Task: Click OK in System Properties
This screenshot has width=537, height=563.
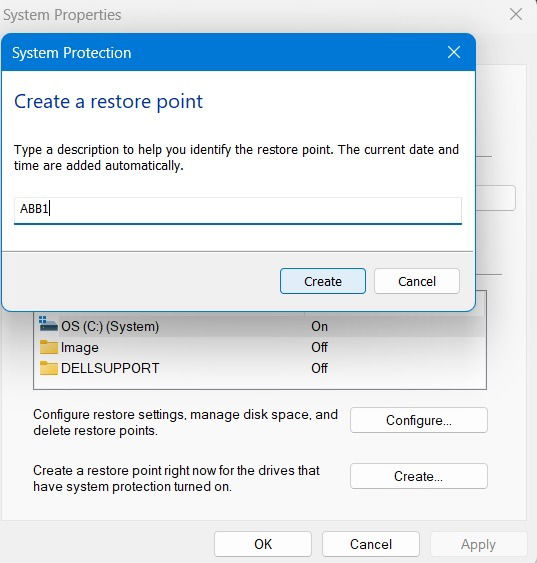Action: [263, 544]
